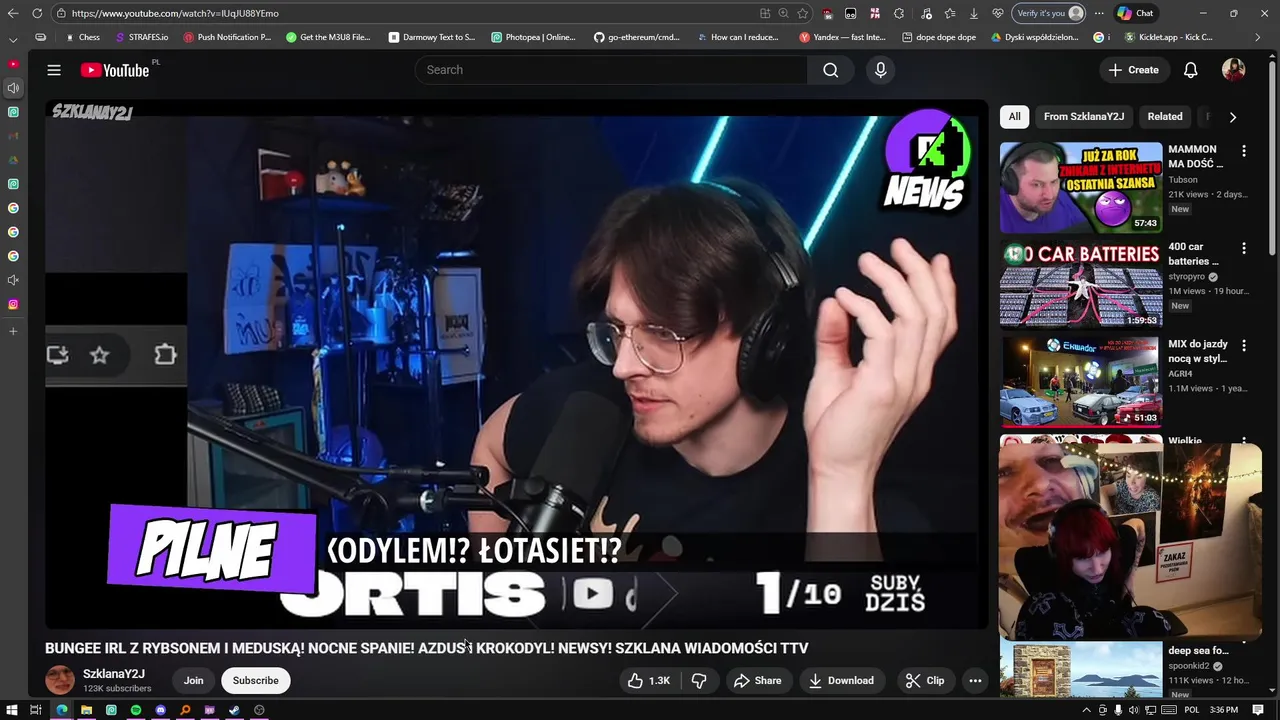Viewport: 1280px width, 720px height.
Task: Clip this video
Action: tap(925, 681)
